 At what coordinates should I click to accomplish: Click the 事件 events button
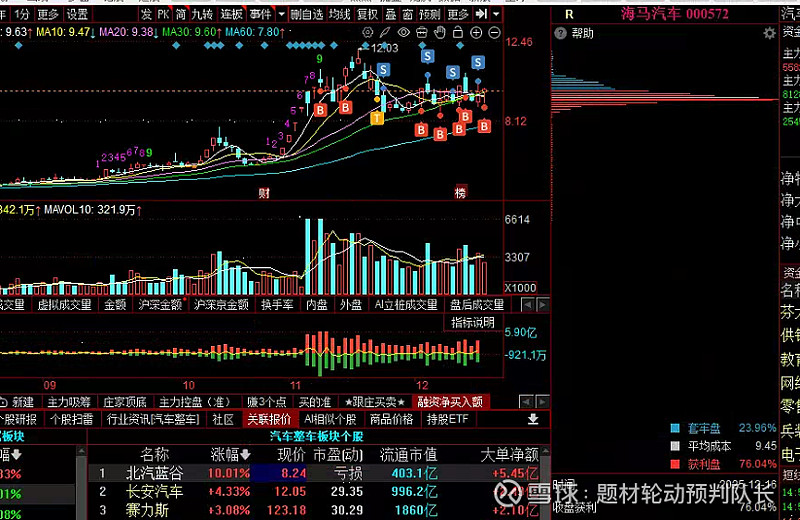coord(261,14)
